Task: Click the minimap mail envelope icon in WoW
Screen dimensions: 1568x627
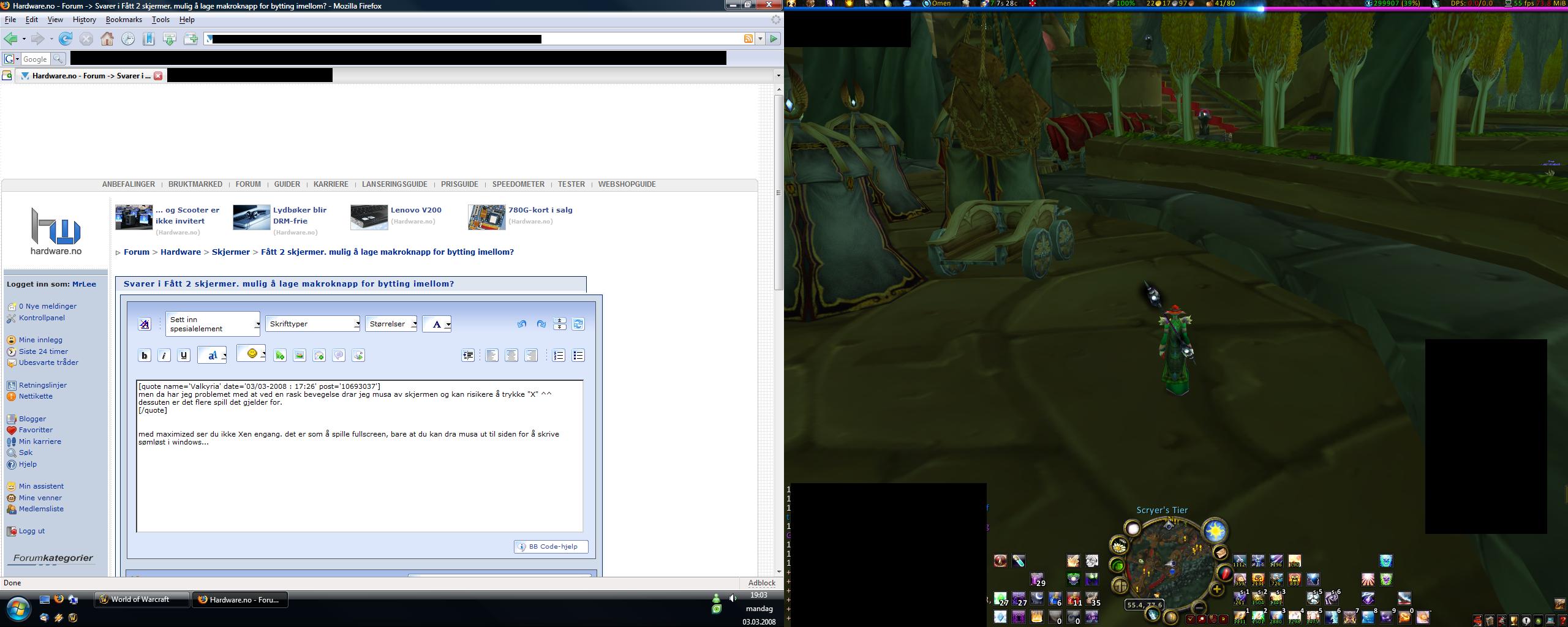Action: (x=1220, y=553)
